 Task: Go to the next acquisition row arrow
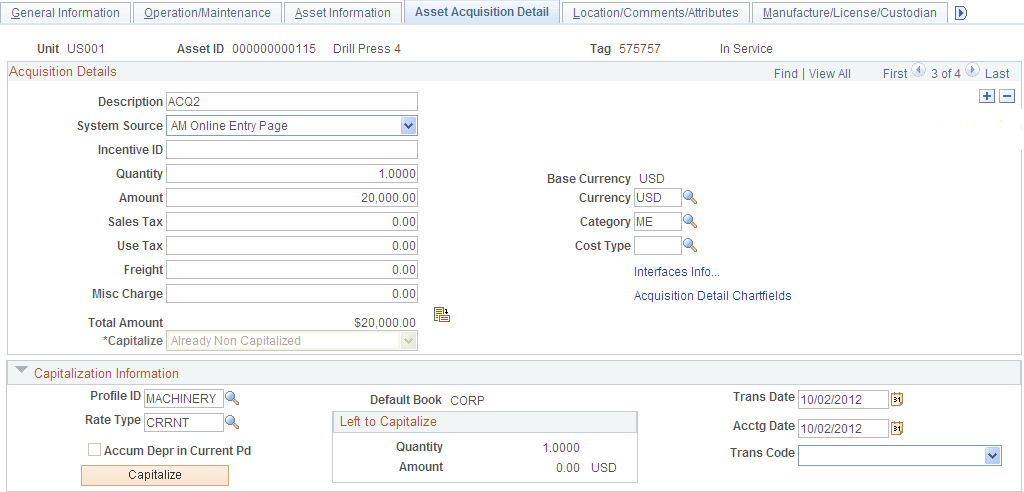pyautogui.click(x=972, y=70)
